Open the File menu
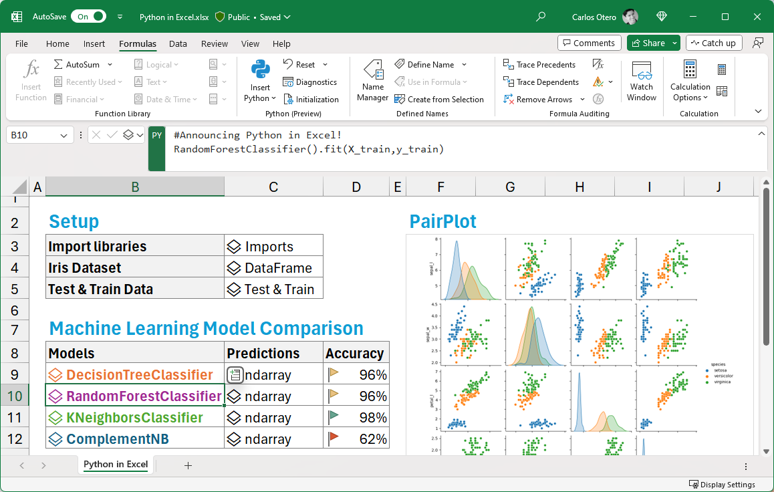 [22, 43]
